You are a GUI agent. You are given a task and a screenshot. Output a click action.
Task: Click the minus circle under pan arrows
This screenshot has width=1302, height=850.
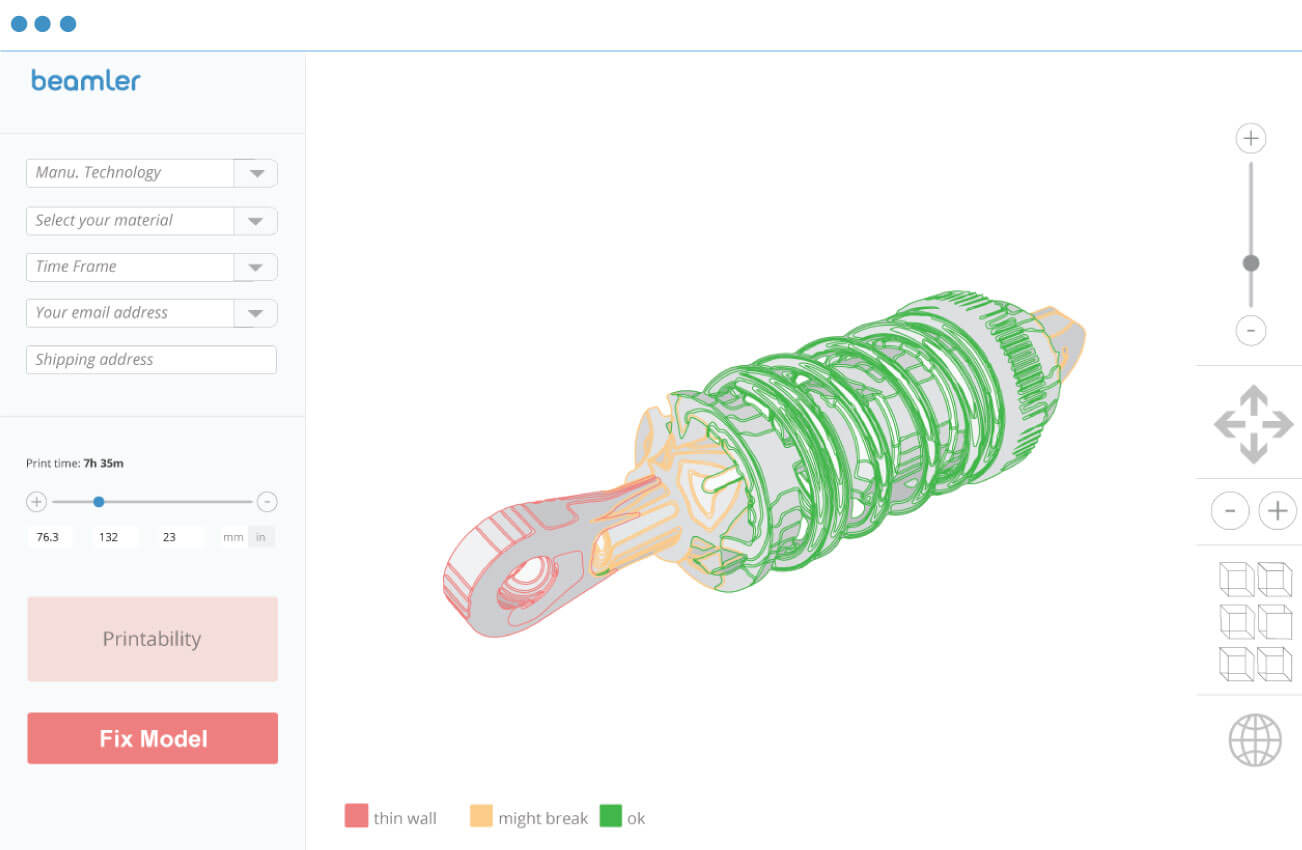pos(1230,512)
